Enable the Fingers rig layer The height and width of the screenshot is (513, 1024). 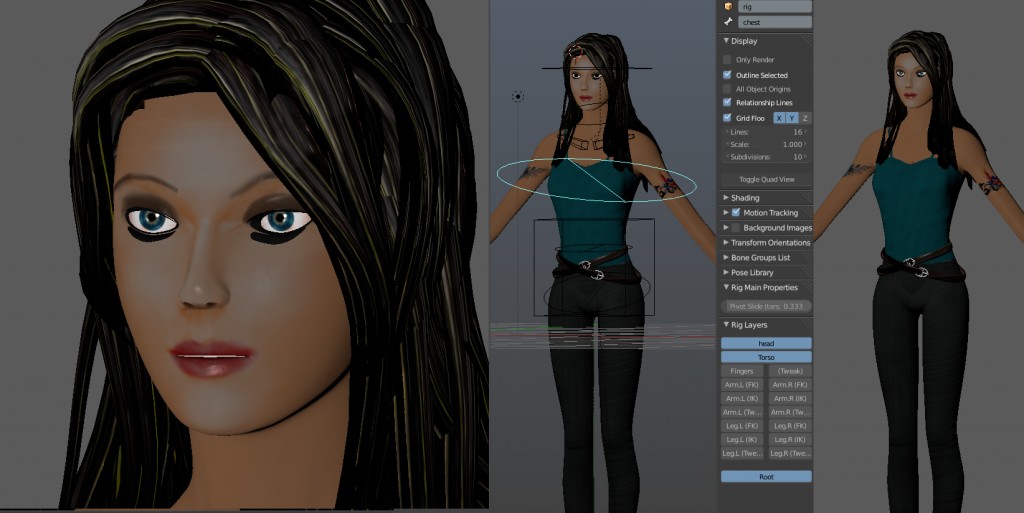coord(742,371)
